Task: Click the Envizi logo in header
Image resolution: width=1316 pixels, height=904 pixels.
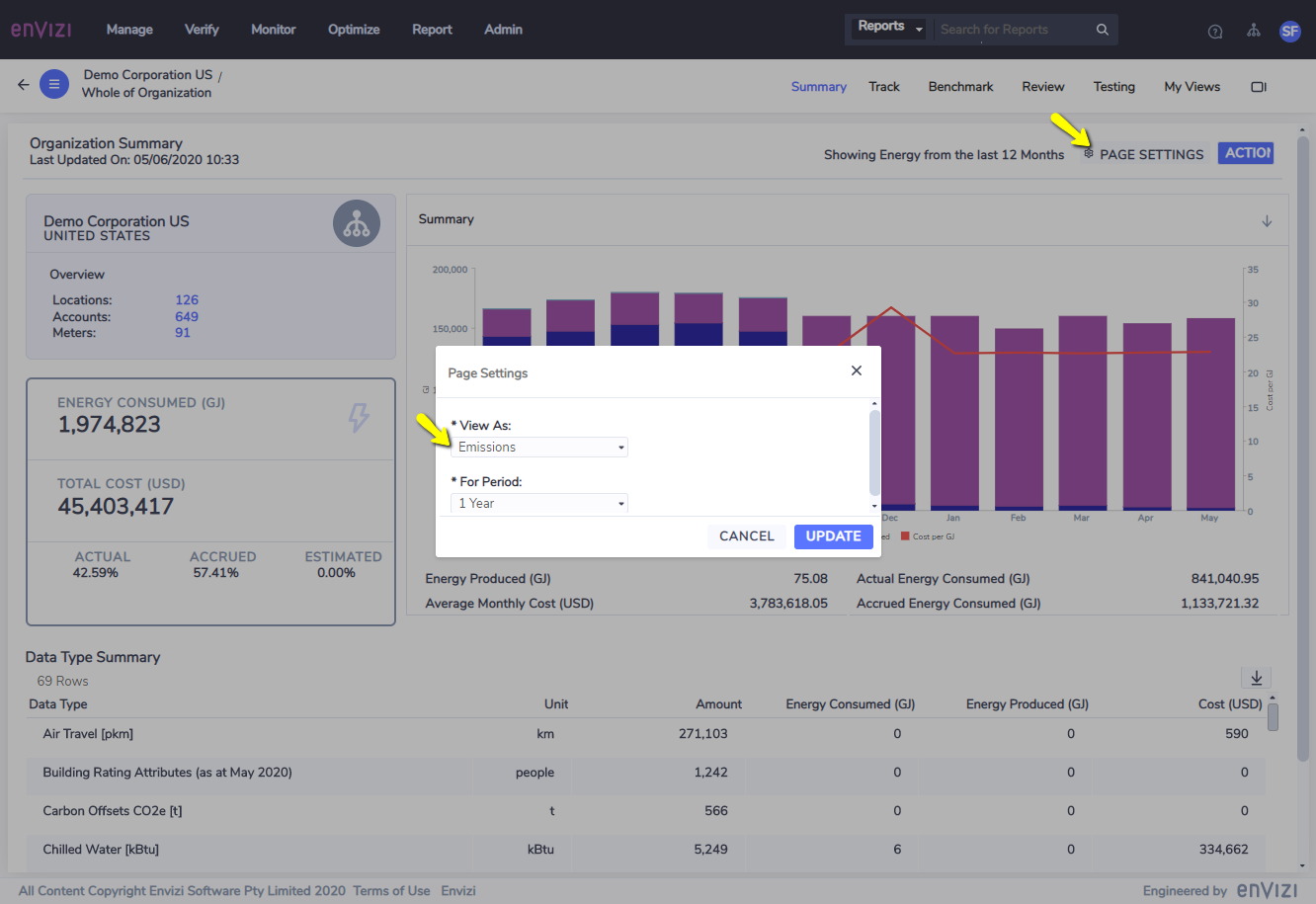Action: (x=41, y=30)
